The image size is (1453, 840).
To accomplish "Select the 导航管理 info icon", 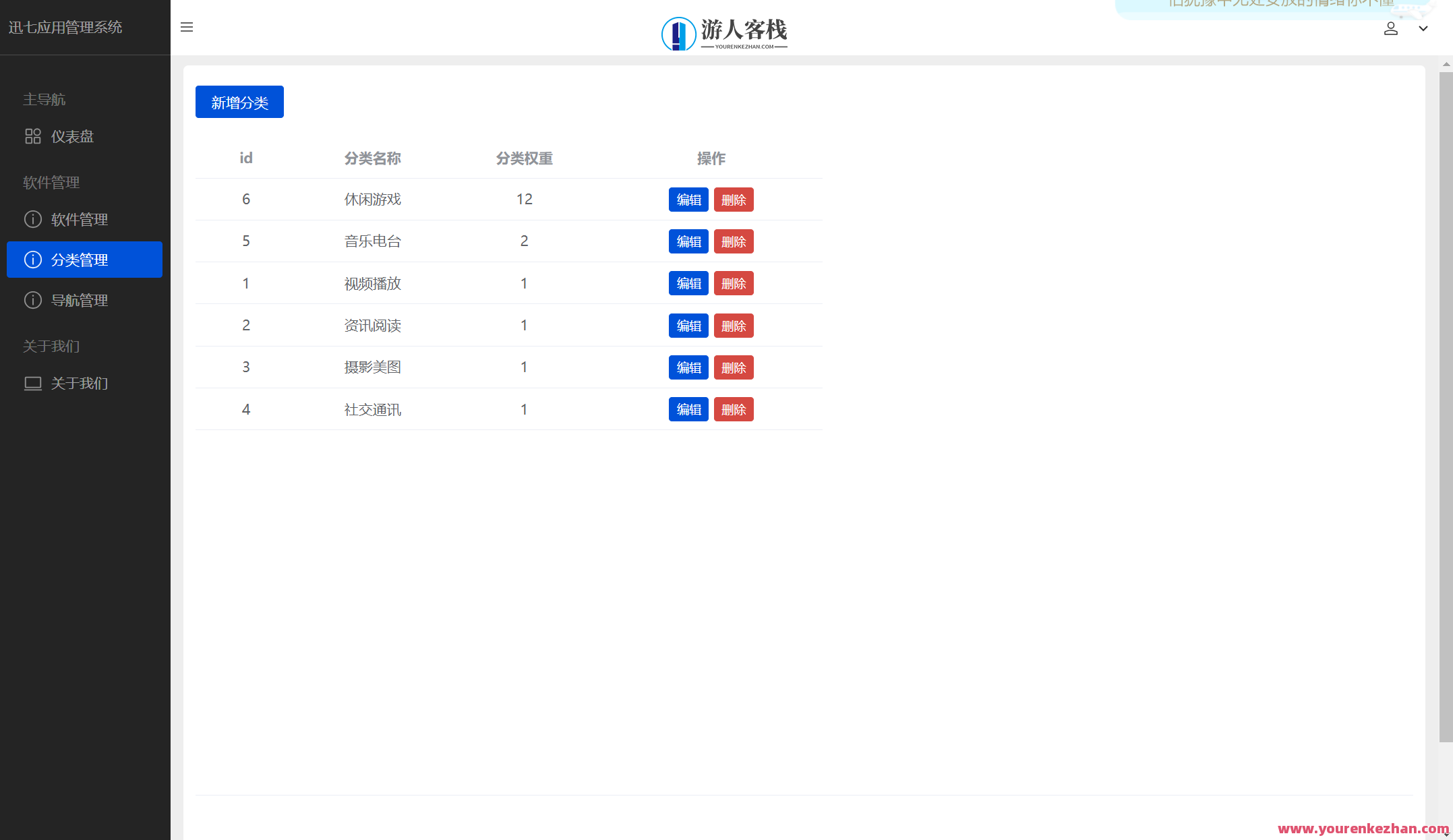I will click(33, 300).
